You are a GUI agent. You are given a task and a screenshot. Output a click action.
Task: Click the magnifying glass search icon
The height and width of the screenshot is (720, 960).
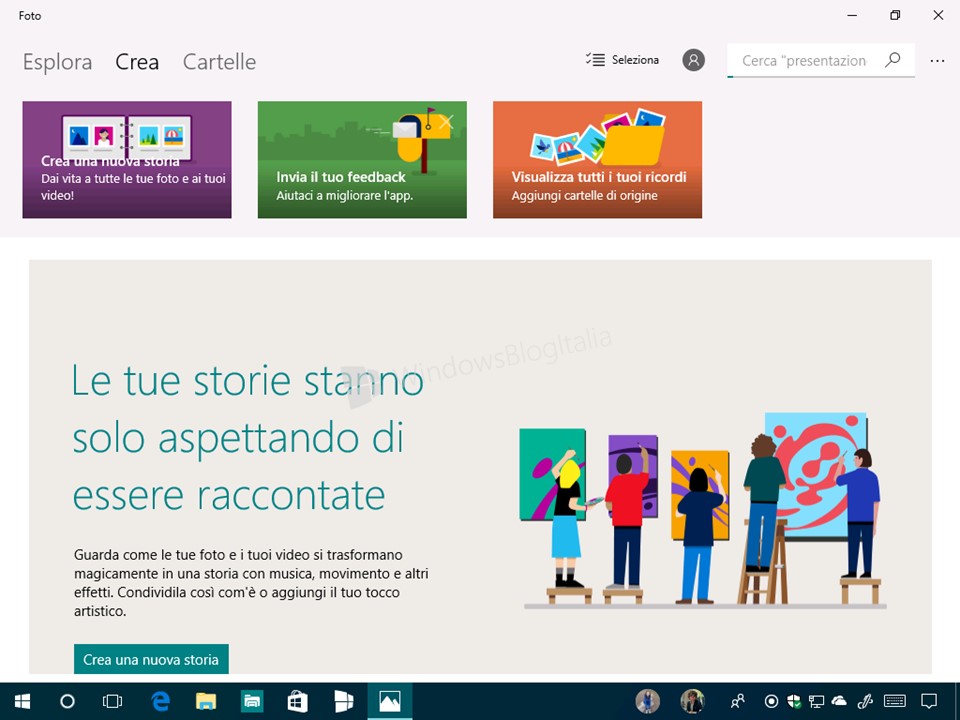[x=893, y=60]
